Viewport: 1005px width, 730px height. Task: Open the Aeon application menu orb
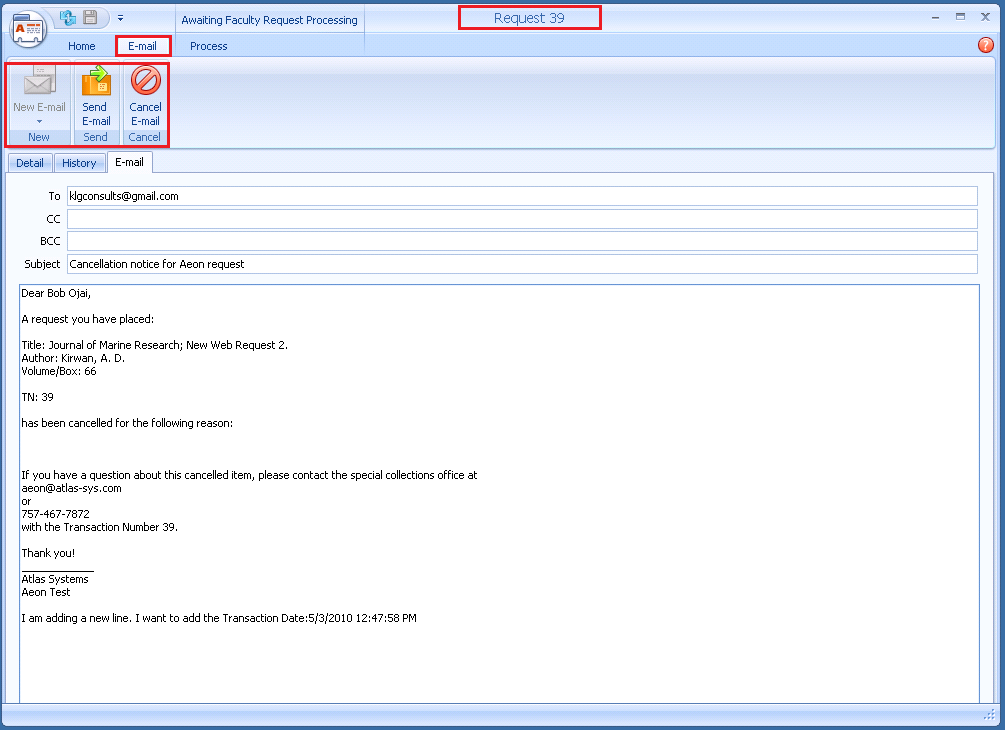(29, 27)
